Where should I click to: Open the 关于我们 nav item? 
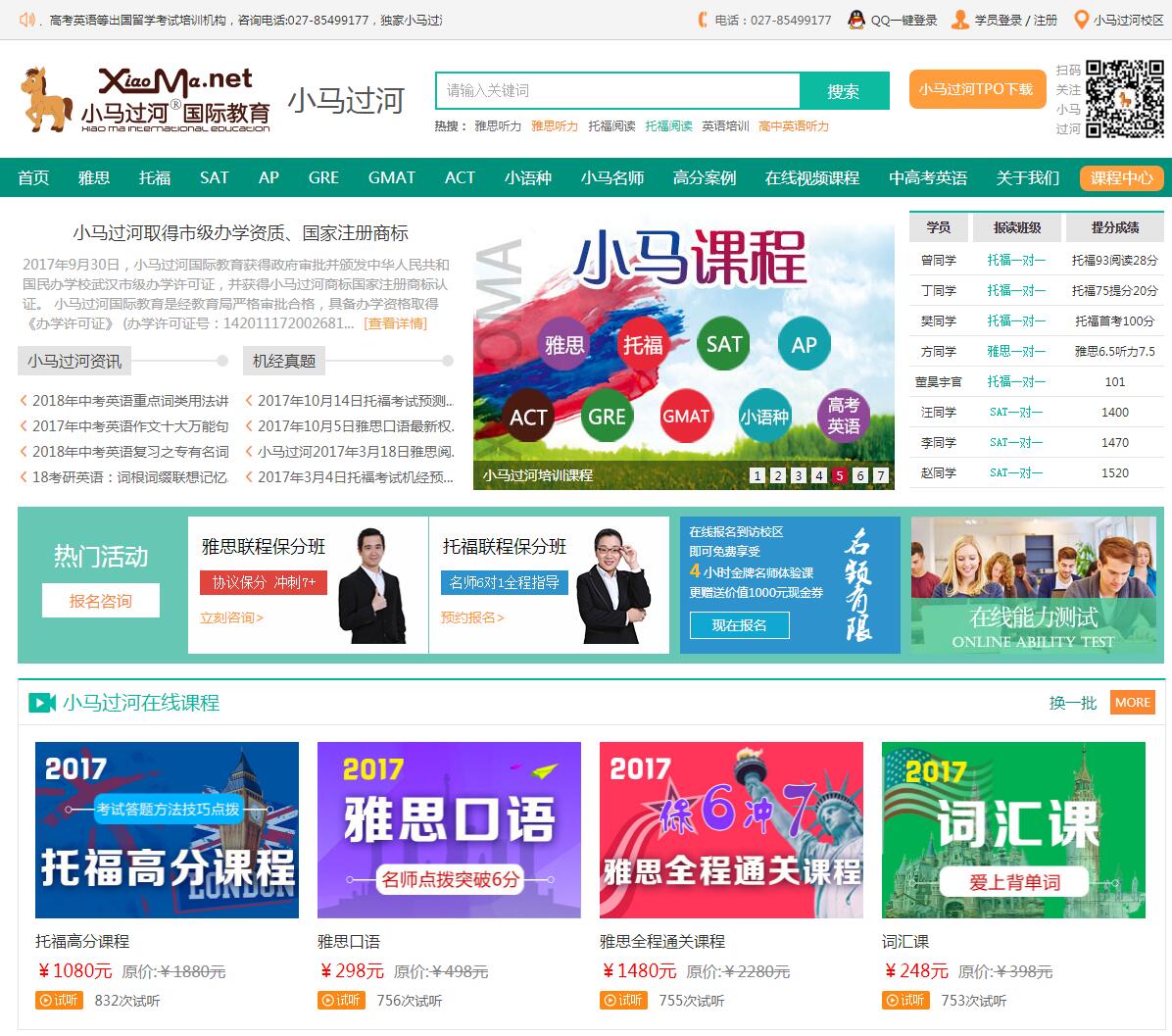[1028, 178]
